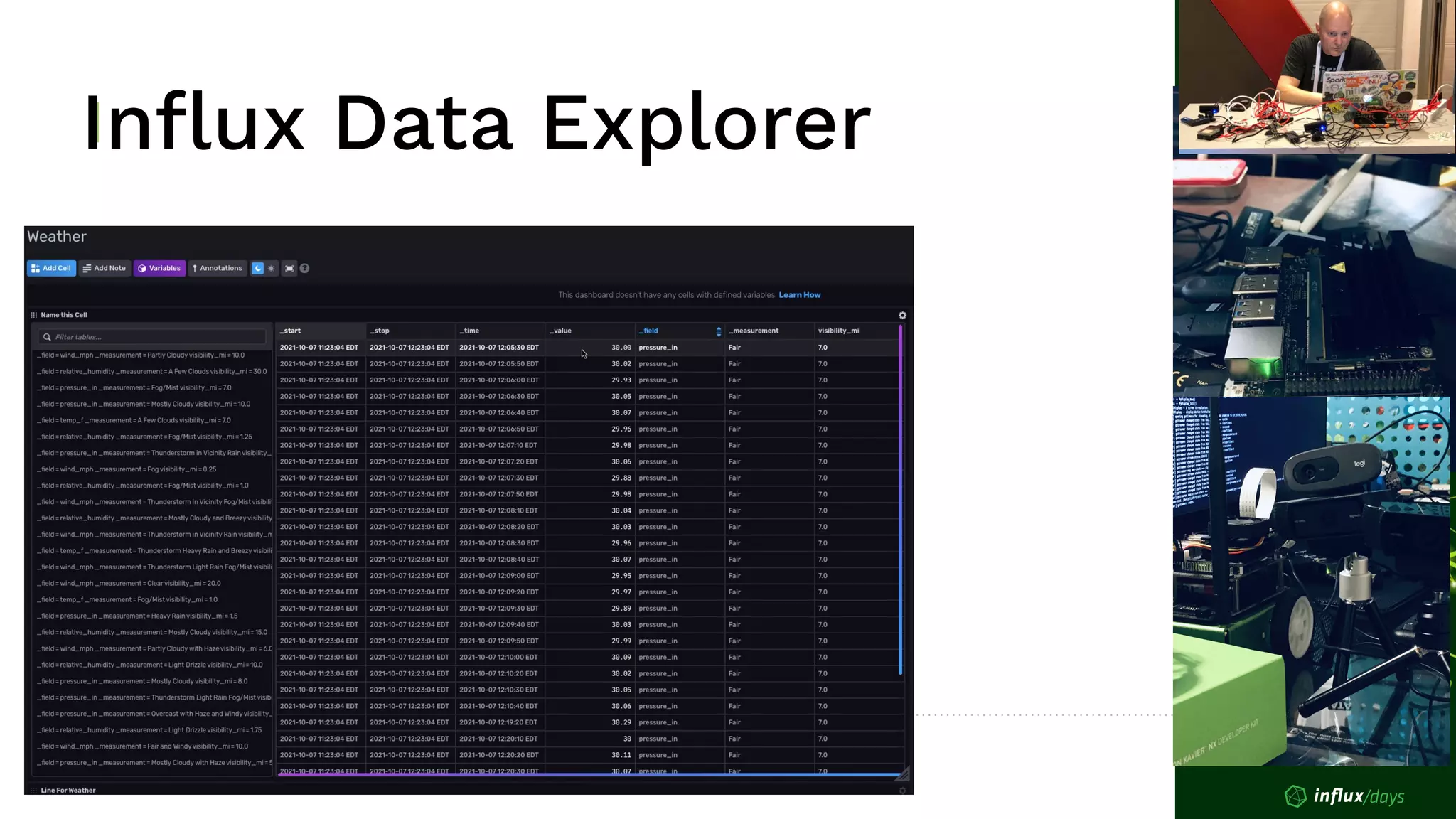Viewport: 1456px width, 819px height.
Task: Sort by the _measurement column header
Action: click(769, 331)
